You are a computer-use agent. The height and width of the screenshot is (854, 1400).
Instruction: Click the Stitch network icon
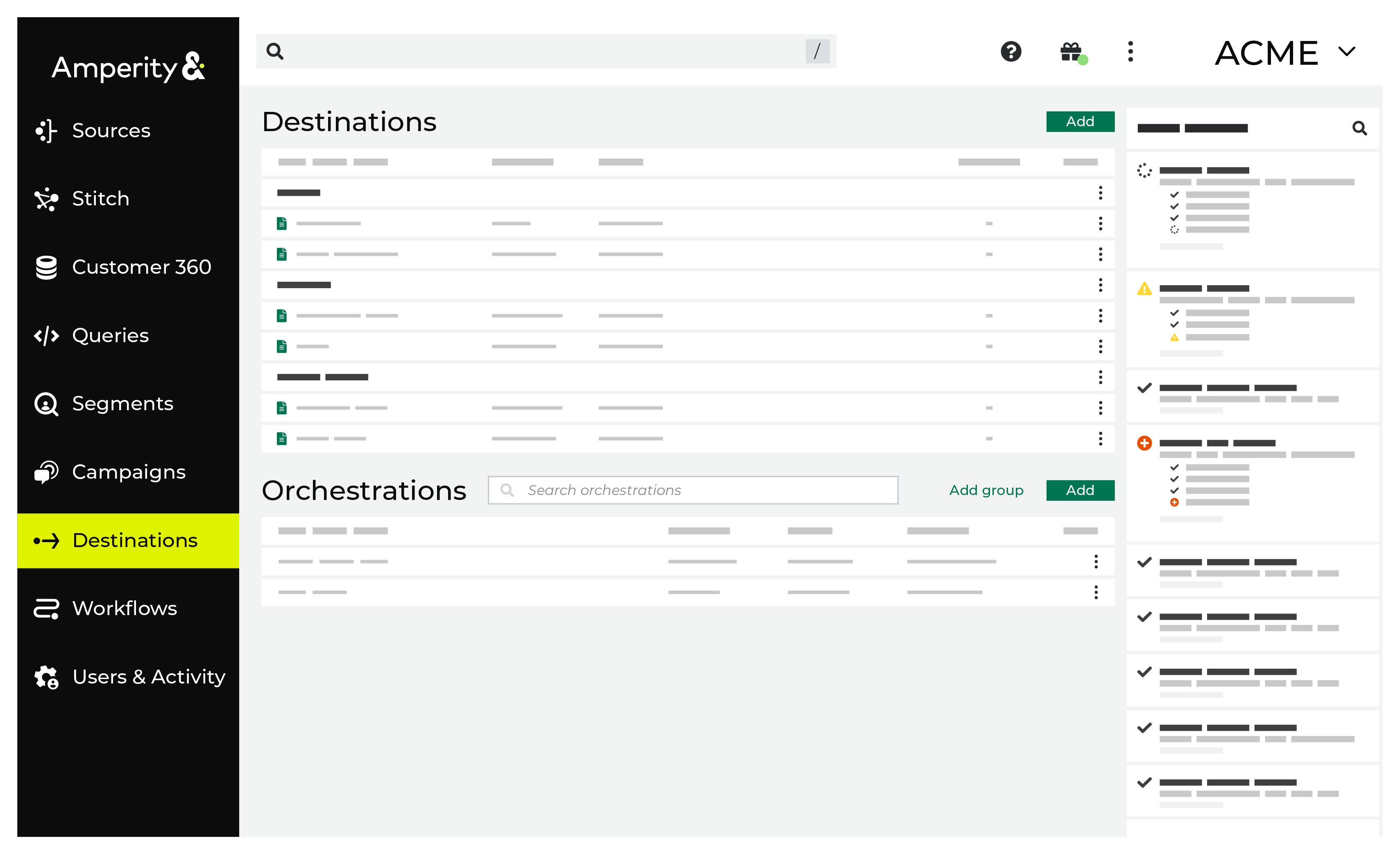(x=47, y=199)
